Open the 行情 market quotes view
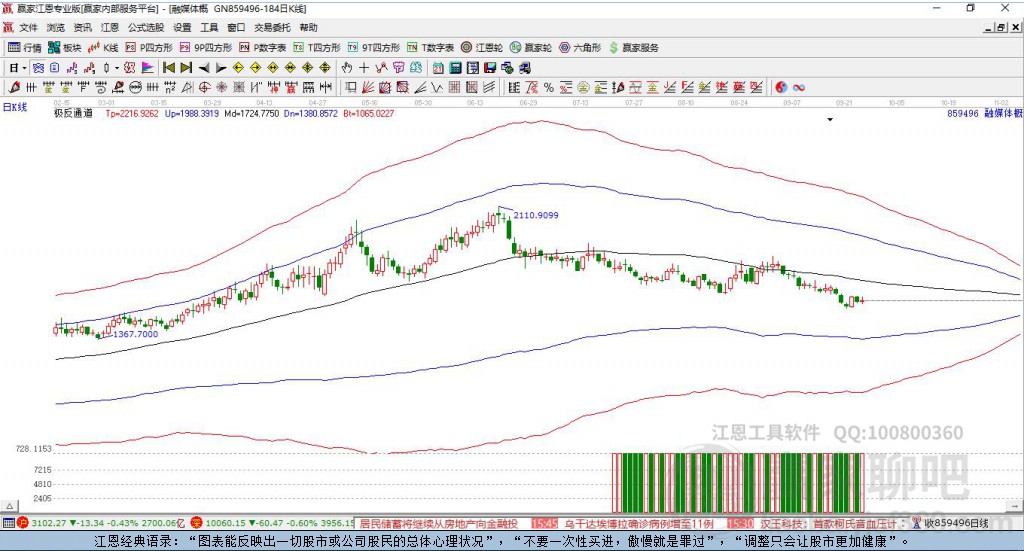This screenshot has height=551, width=1024. (x=25, y=48)
